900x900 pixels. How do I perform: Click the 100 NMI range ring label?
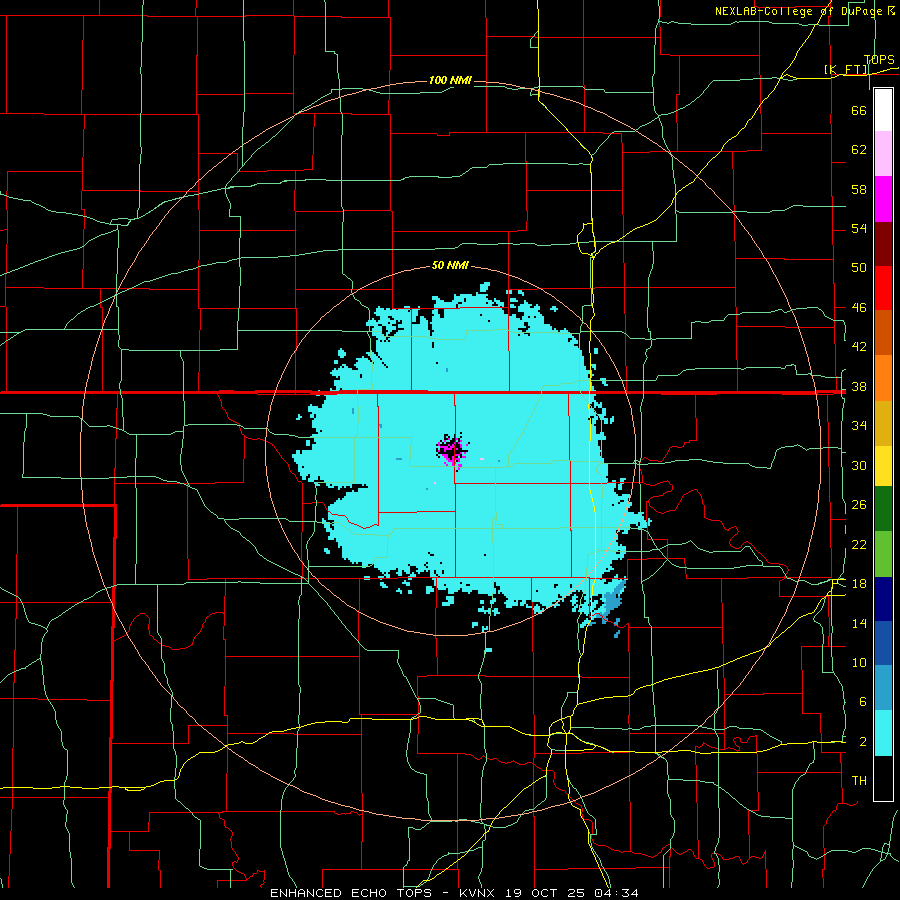pyautogui.click(x=450, y=80)
